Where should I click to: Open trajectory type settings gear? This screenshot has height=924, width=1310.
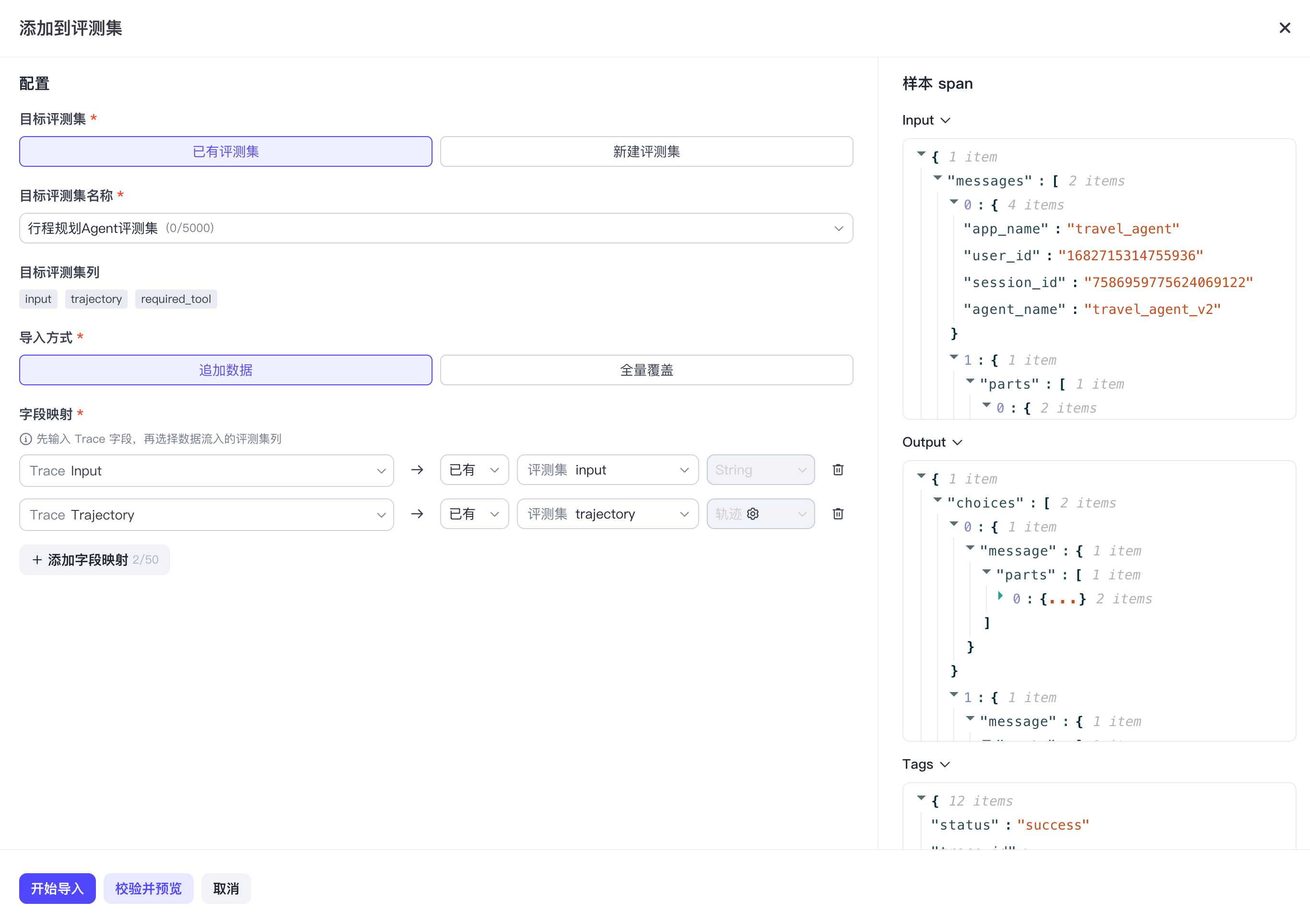tap(752, 514)
